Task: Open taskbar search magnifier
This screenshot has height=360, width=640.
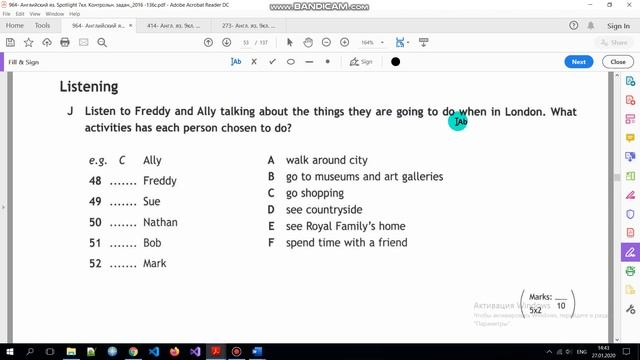Action: (30, 351)
